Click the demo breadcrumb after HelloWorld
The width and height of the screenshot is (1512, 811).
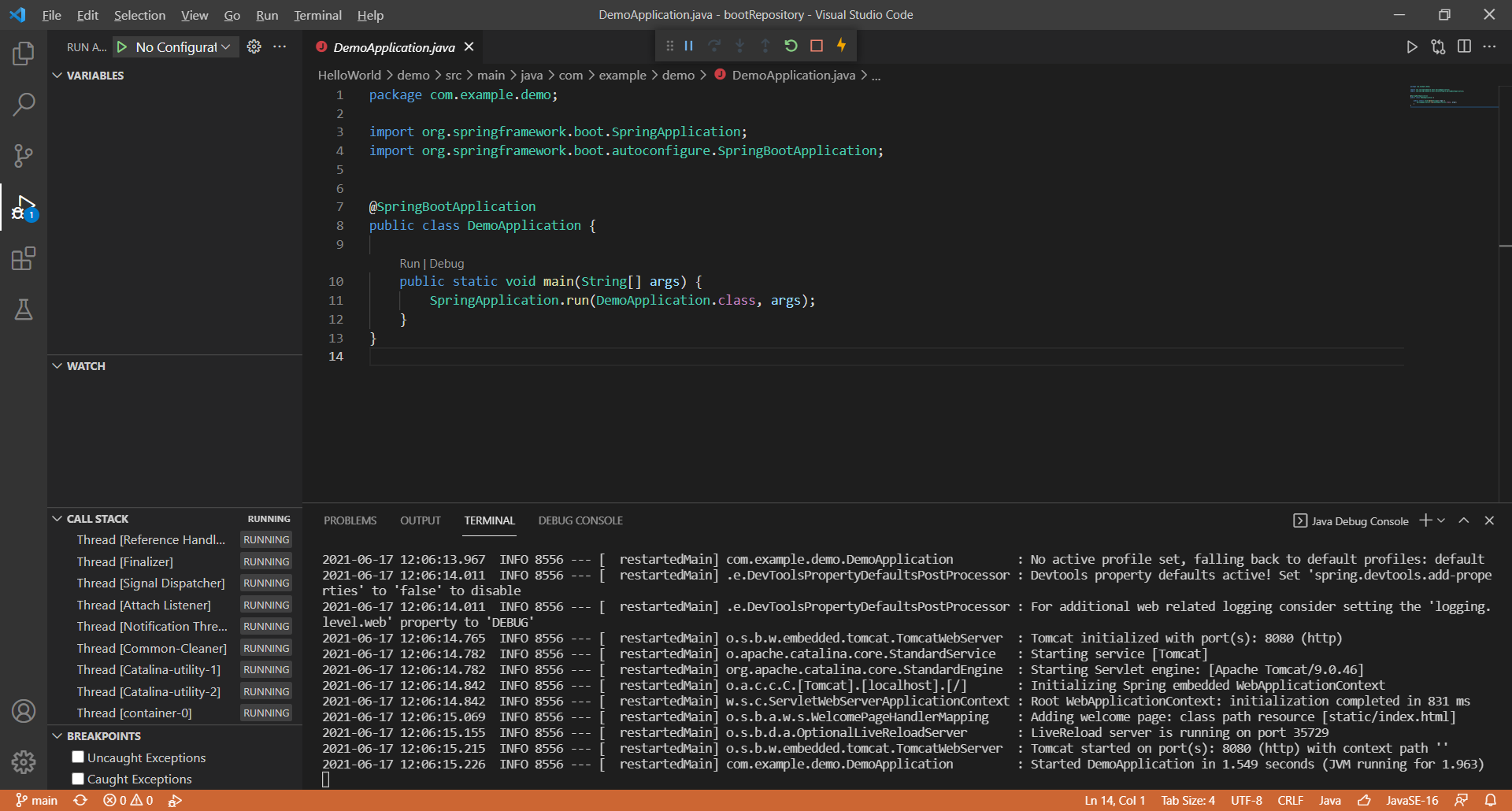(413, 76)
